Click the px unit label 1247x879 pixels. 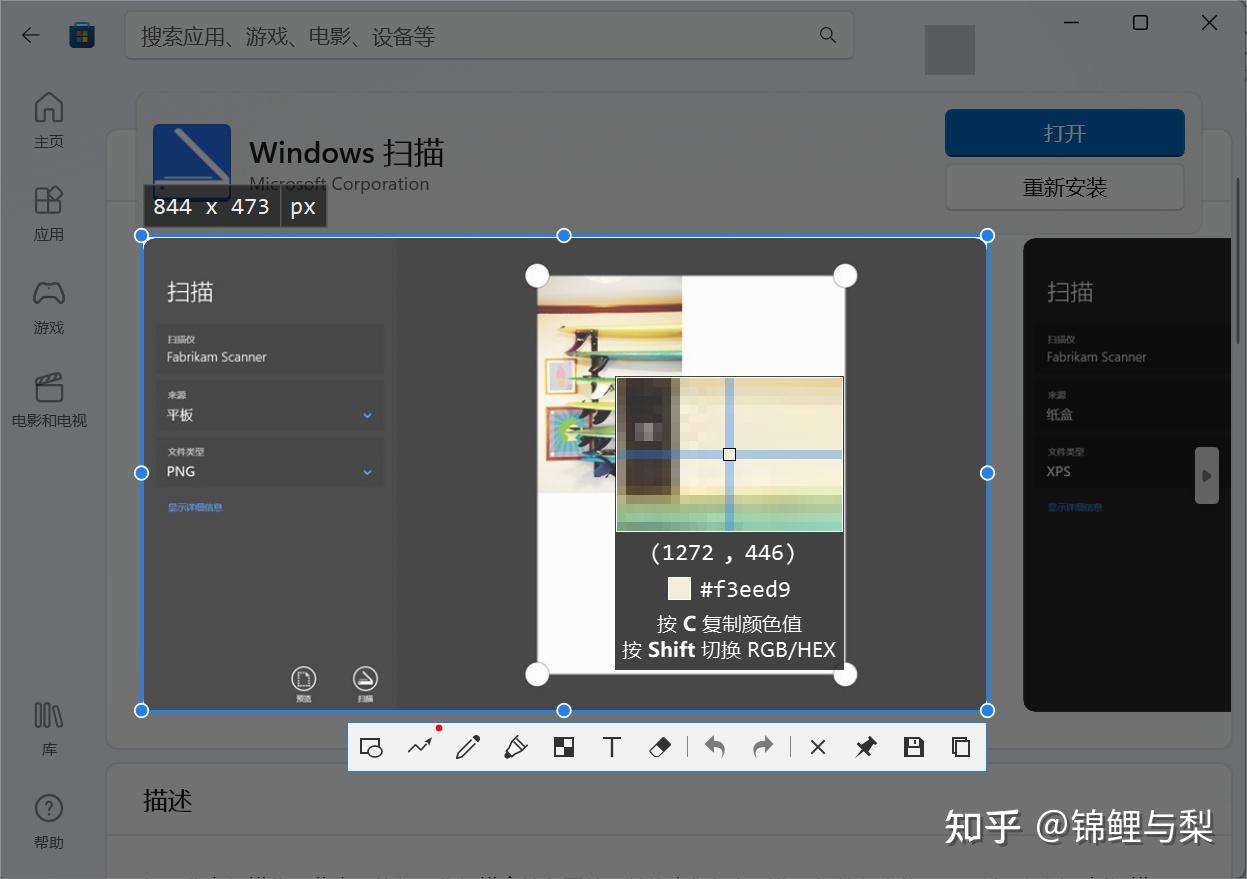coord(303,206)
